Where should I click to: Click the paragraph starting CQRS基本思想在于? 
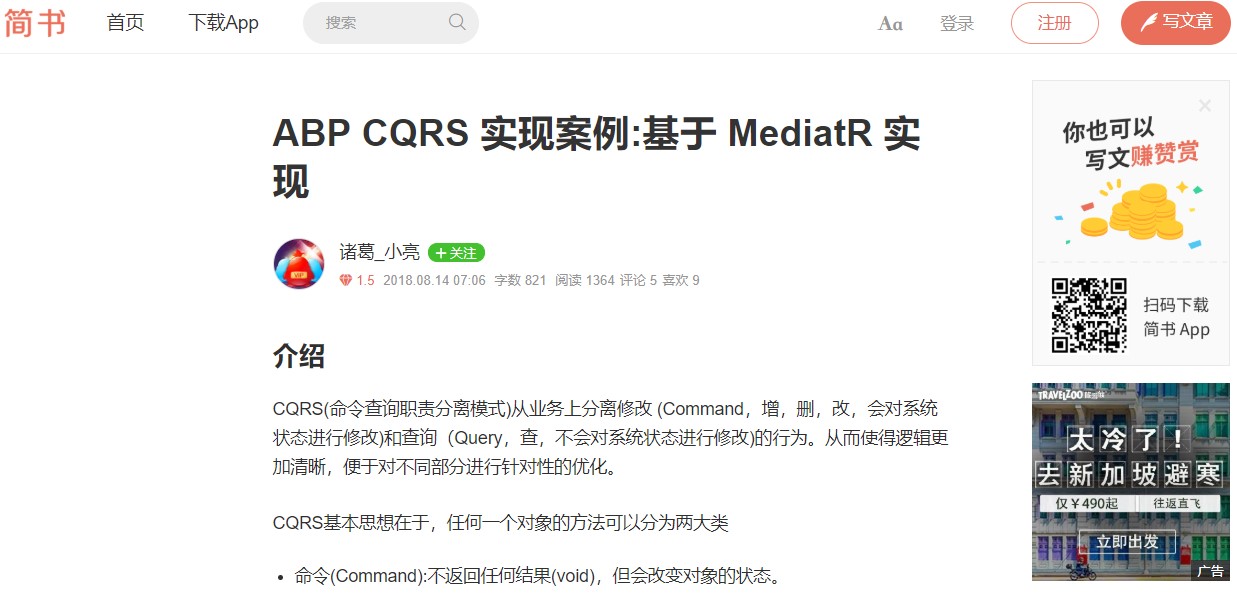tap(501, 523)
